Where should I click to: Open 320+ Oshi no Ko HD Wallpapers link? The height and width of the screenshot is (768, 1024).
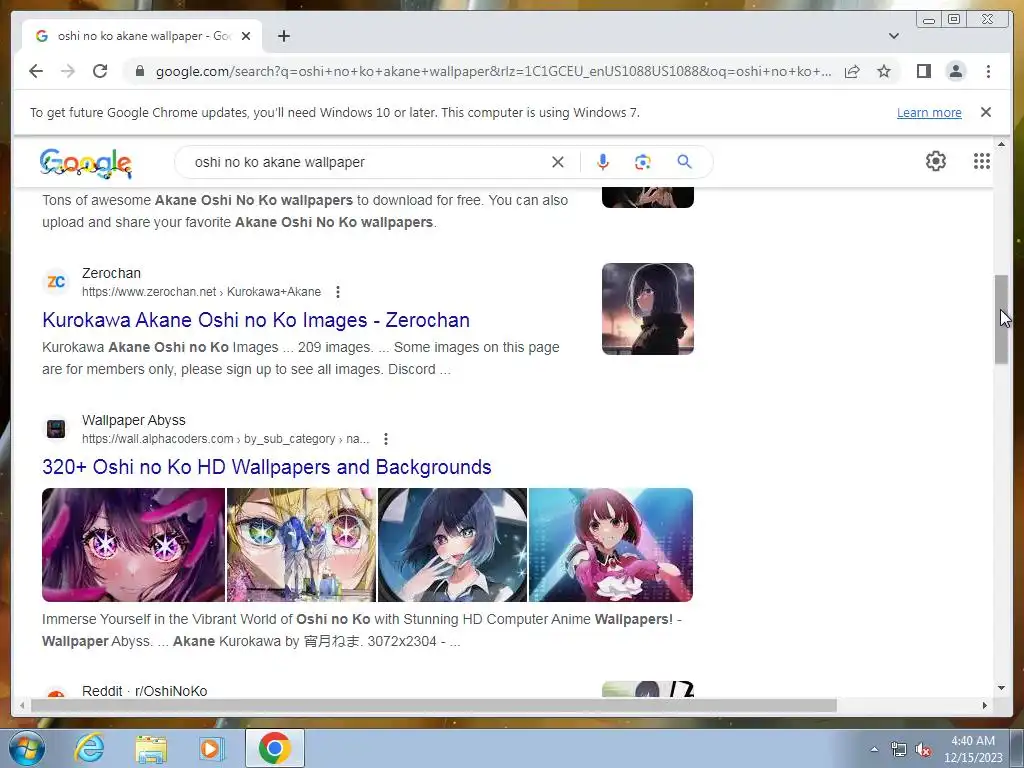[266, 467]
